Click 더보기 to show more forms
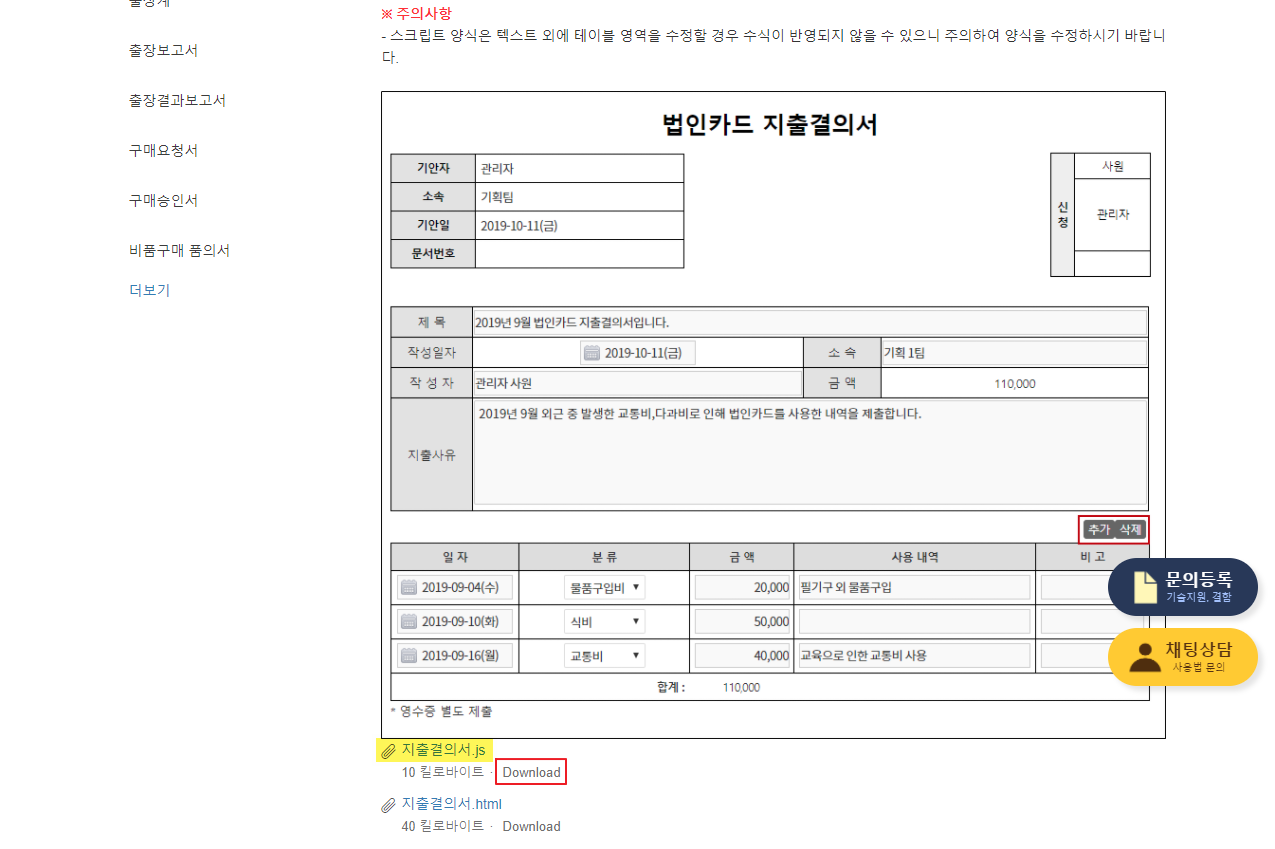Image resolution: width=1275 pixels, height=849 pixels. coord(149,290)
